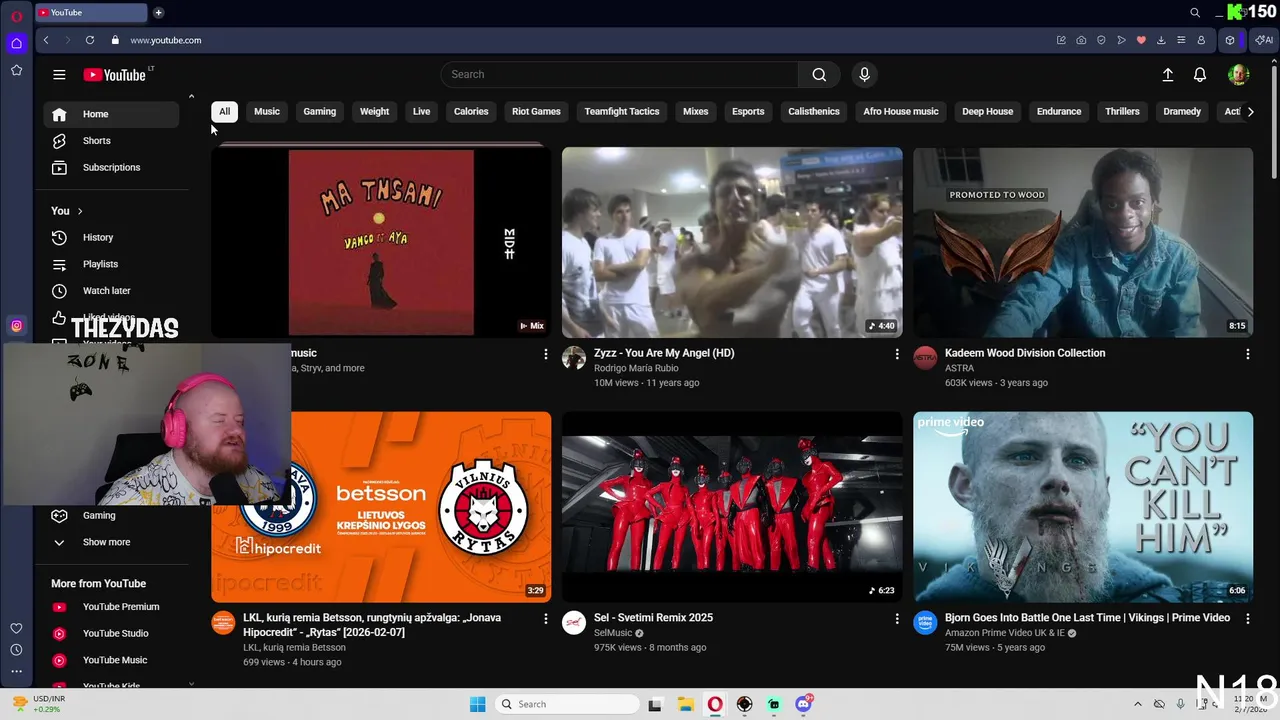Viewport: 1280px width, 720px height.
Task: Click the browser address bar URL
Action: point(166,40)
